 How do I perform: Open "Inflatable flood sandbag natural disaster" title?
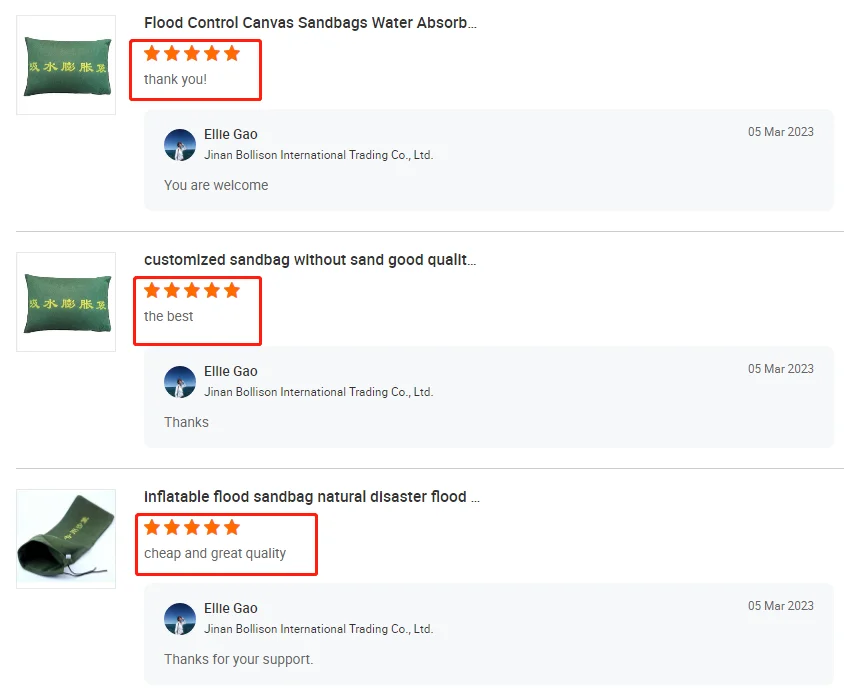coord(312,497)
